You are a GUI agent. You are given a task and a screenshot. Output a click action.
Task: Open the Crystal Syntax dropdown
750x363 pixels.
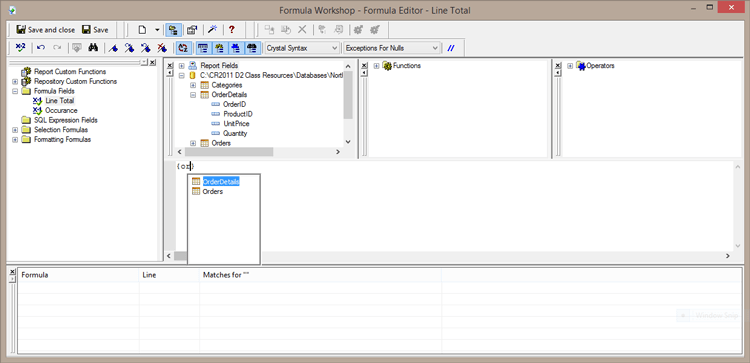[x=301, y=48]
